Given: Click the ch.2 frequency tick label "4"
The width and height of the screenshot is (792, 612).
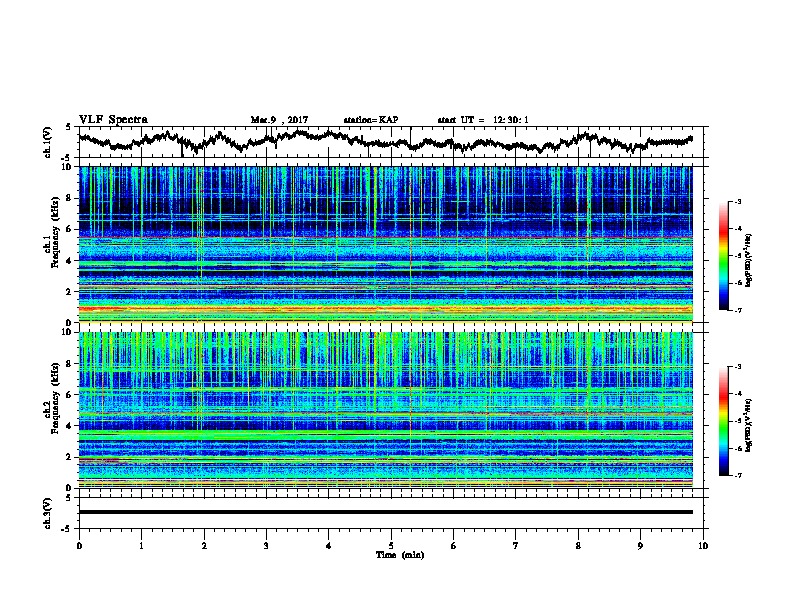Looking at the screenshot, I should click(71, 426).
